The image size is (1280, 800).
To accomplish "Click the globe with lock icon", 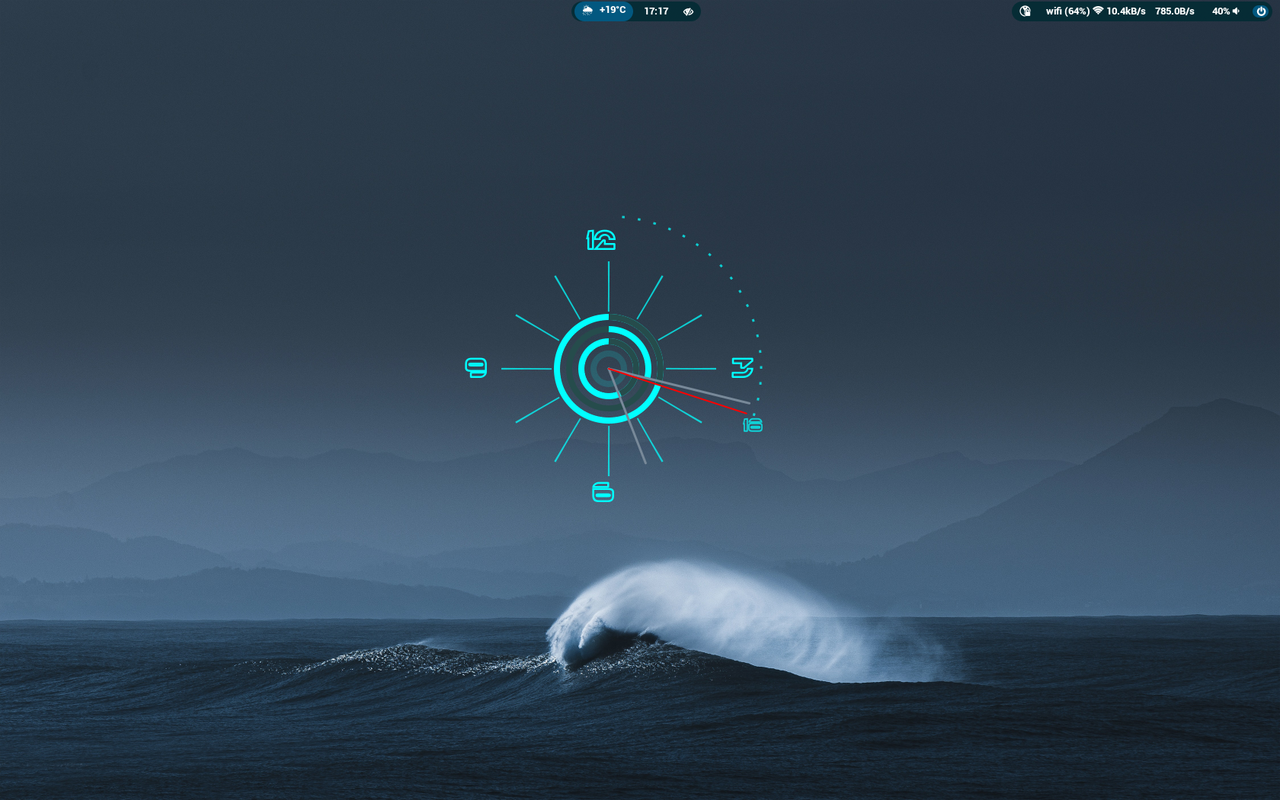I will point(1025,11).
